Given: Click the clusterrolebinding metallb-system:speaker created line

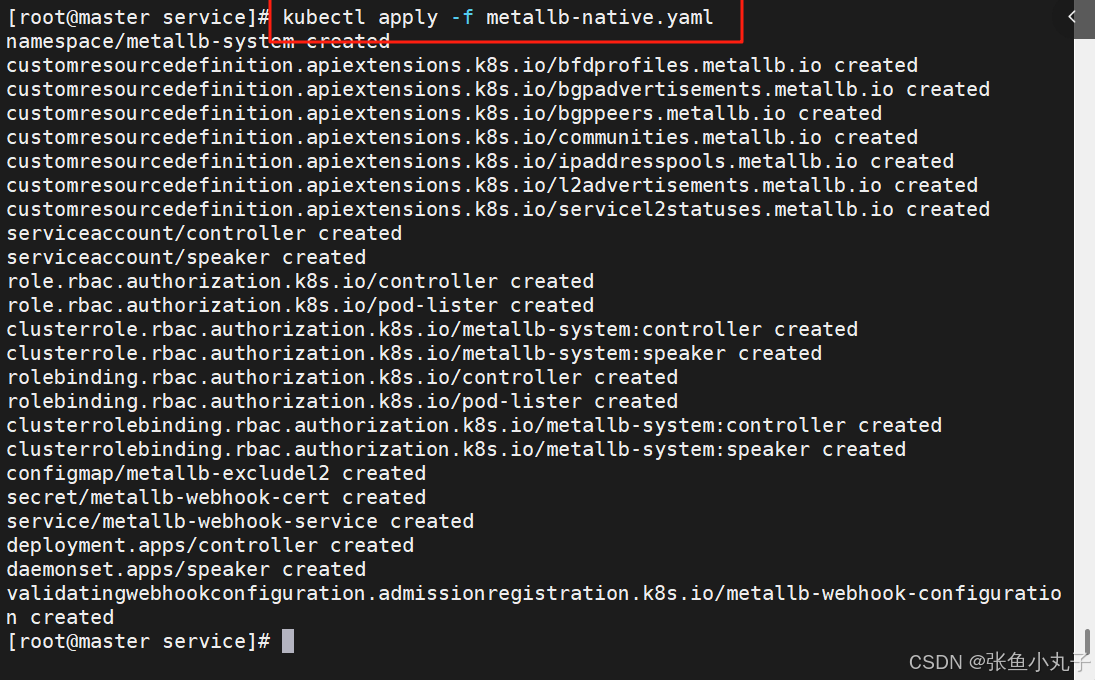Looking at the screenshot, I should pos(456,449).
